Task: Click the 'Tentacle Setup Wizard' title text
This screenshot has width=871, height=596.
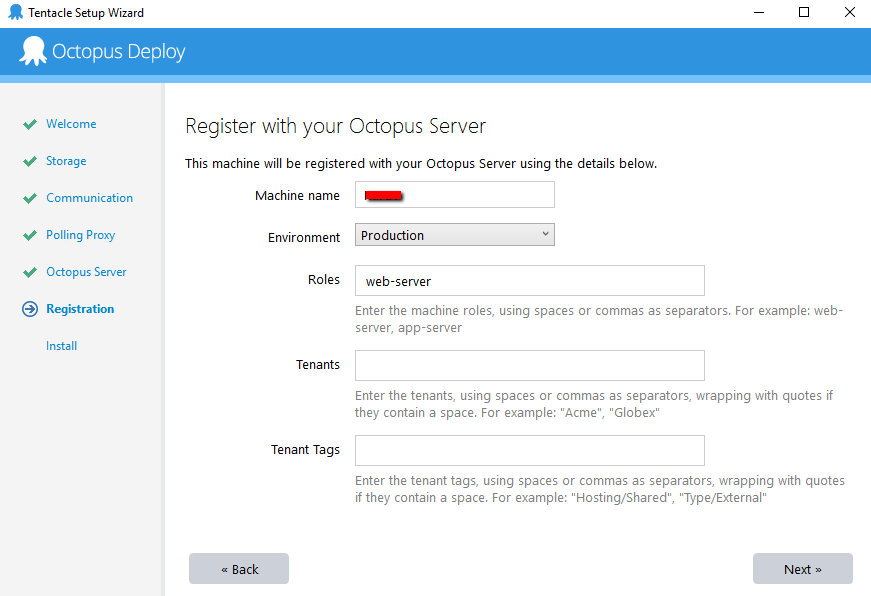Action: point(86,13)
